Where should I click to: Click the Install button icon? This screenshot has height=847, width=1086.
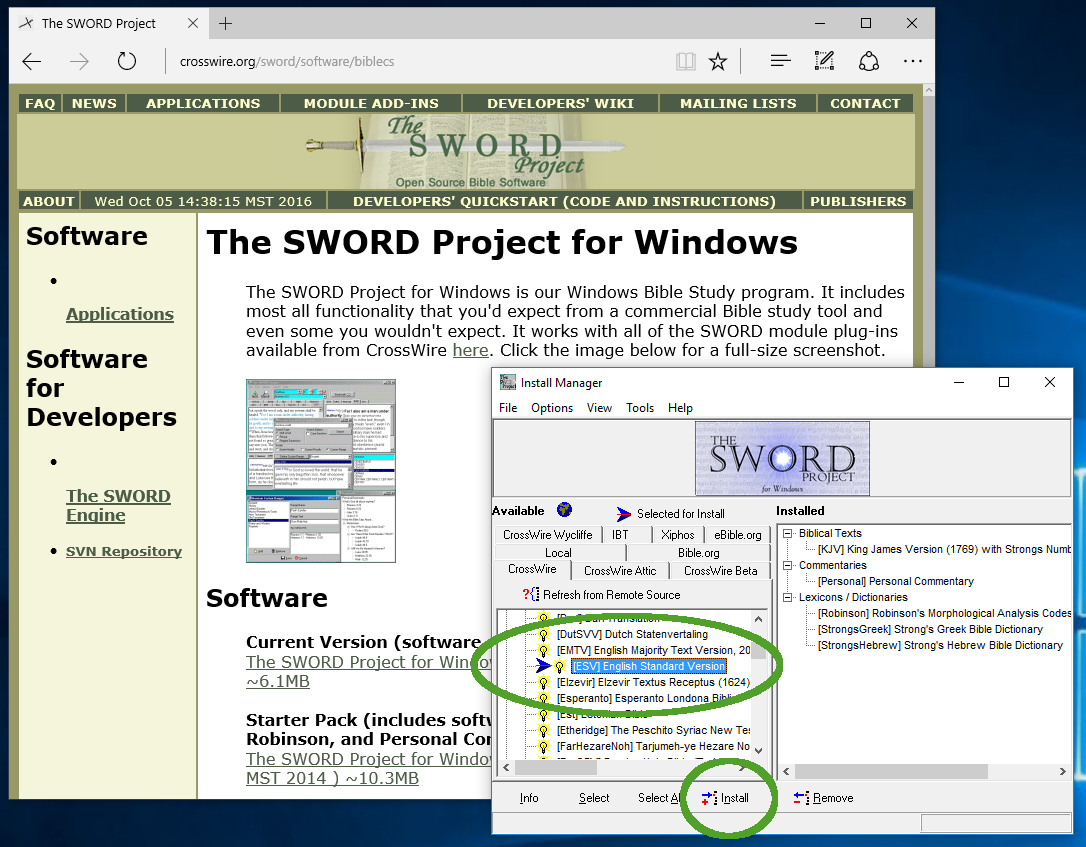[709, 798]
